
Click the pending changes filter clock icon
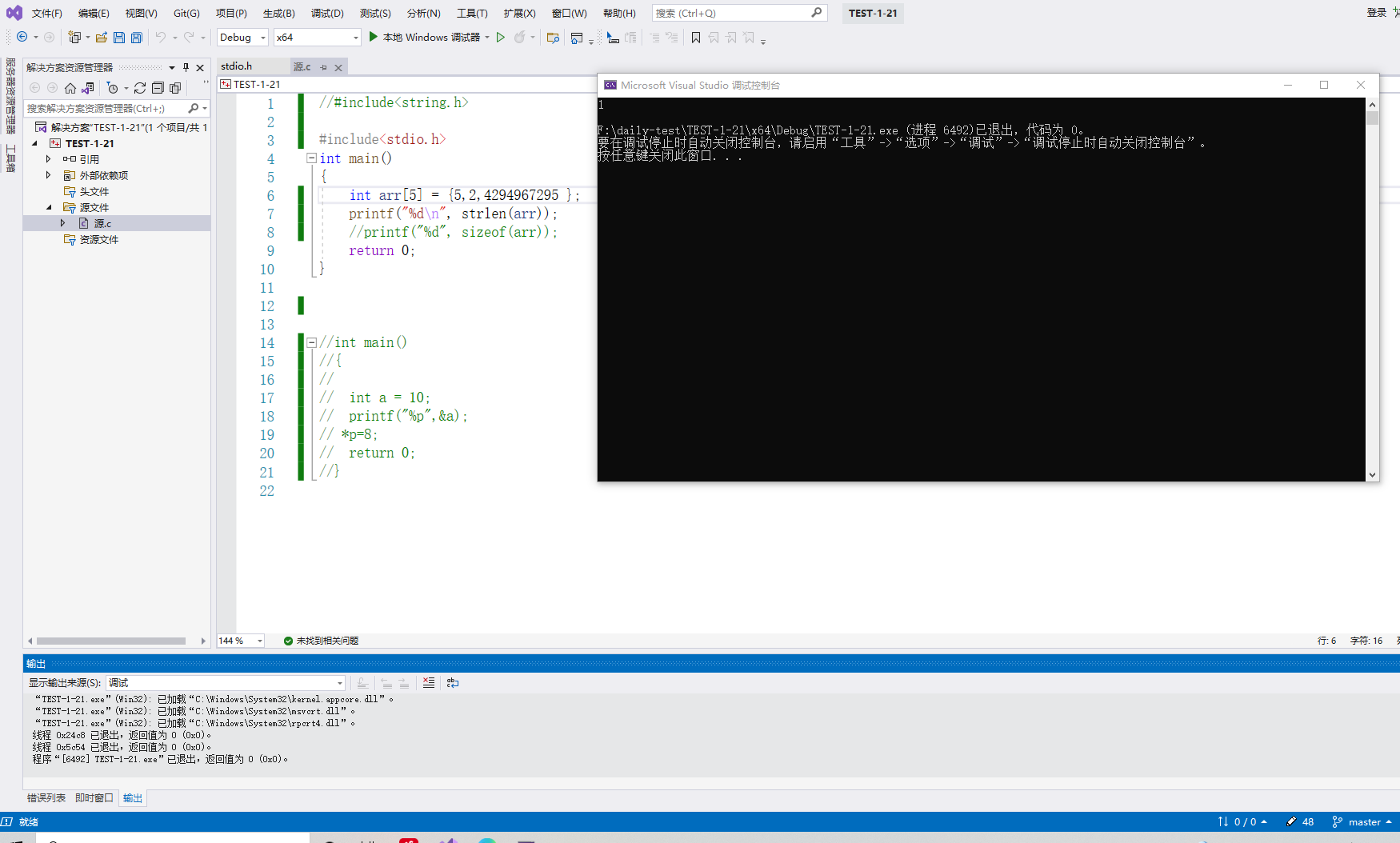[x=113, y=88]
